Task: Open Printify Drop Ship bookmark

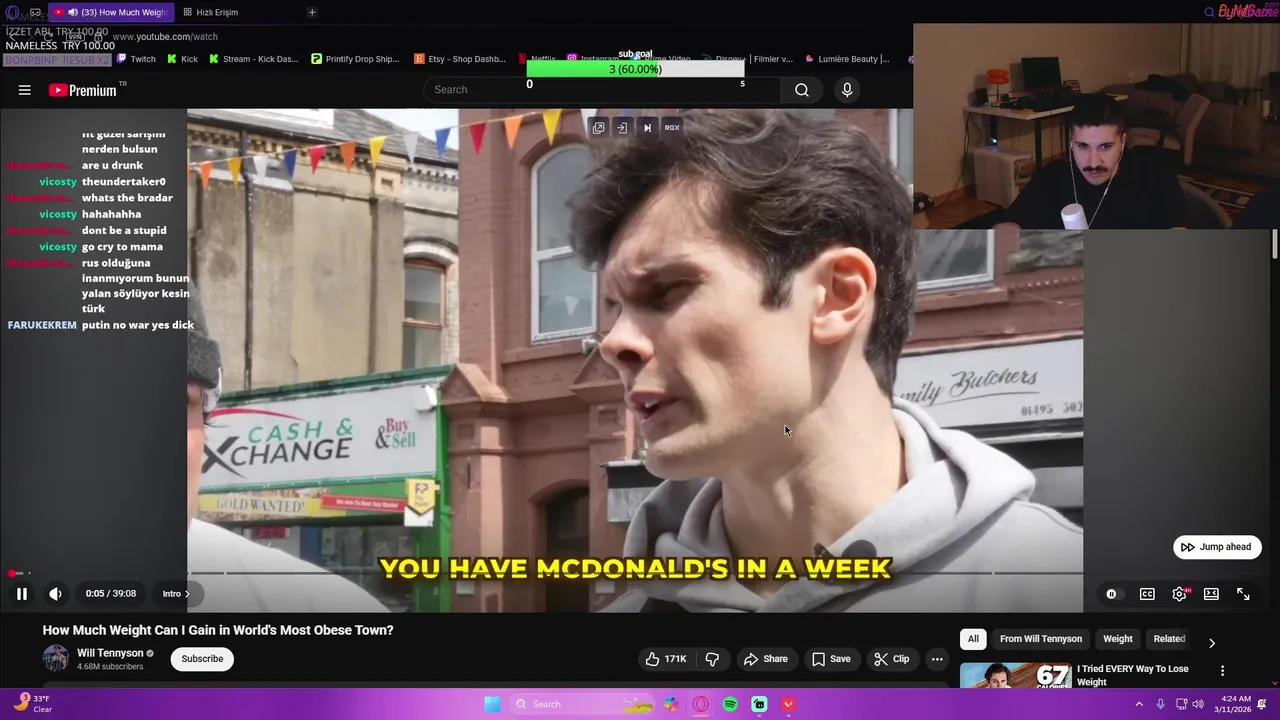Action: (x=355, y=59)
